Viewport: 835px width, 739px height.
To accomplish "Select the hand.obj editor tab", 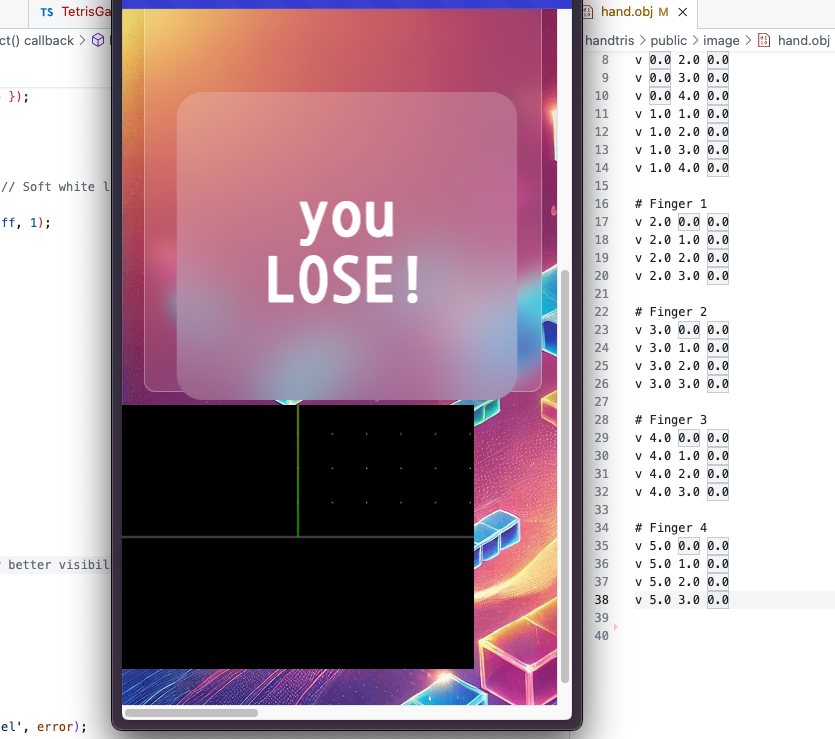I will 634,12.
